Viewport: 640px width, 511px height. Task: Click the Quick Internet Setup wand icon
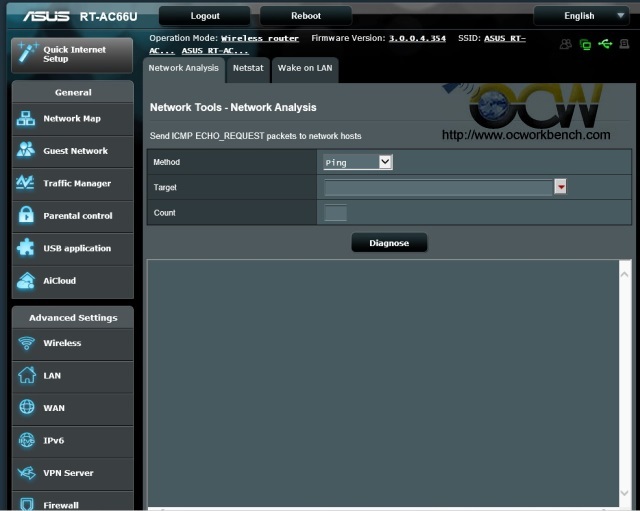[28, 53]
